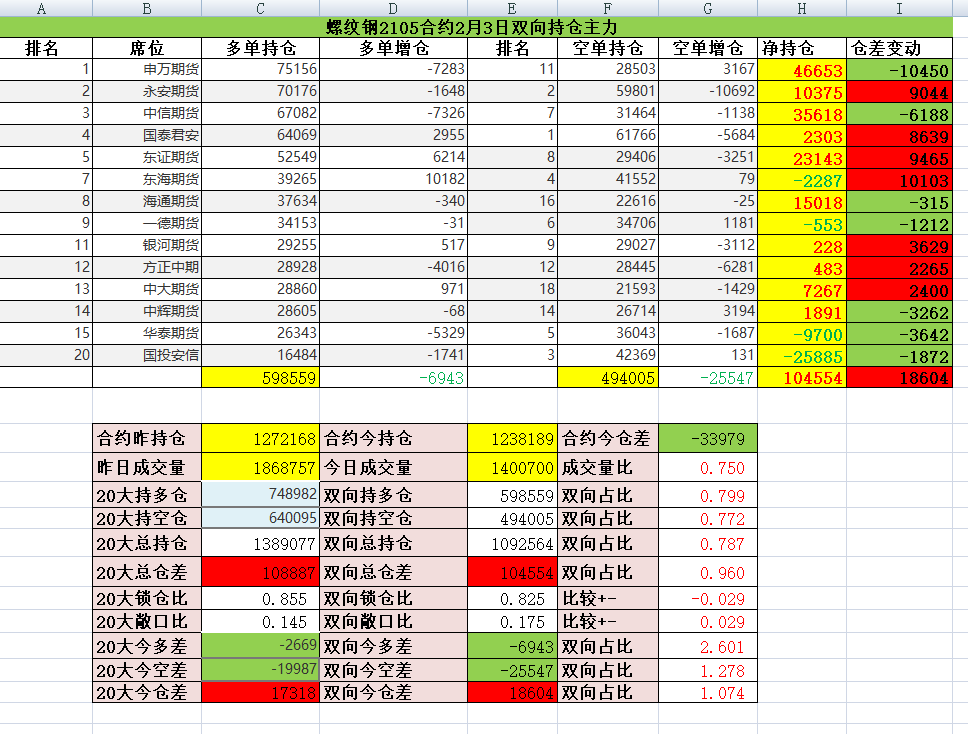Click the 国投安信 cell
The width and height of the screenshot is (968, 734).
(147, 356)
